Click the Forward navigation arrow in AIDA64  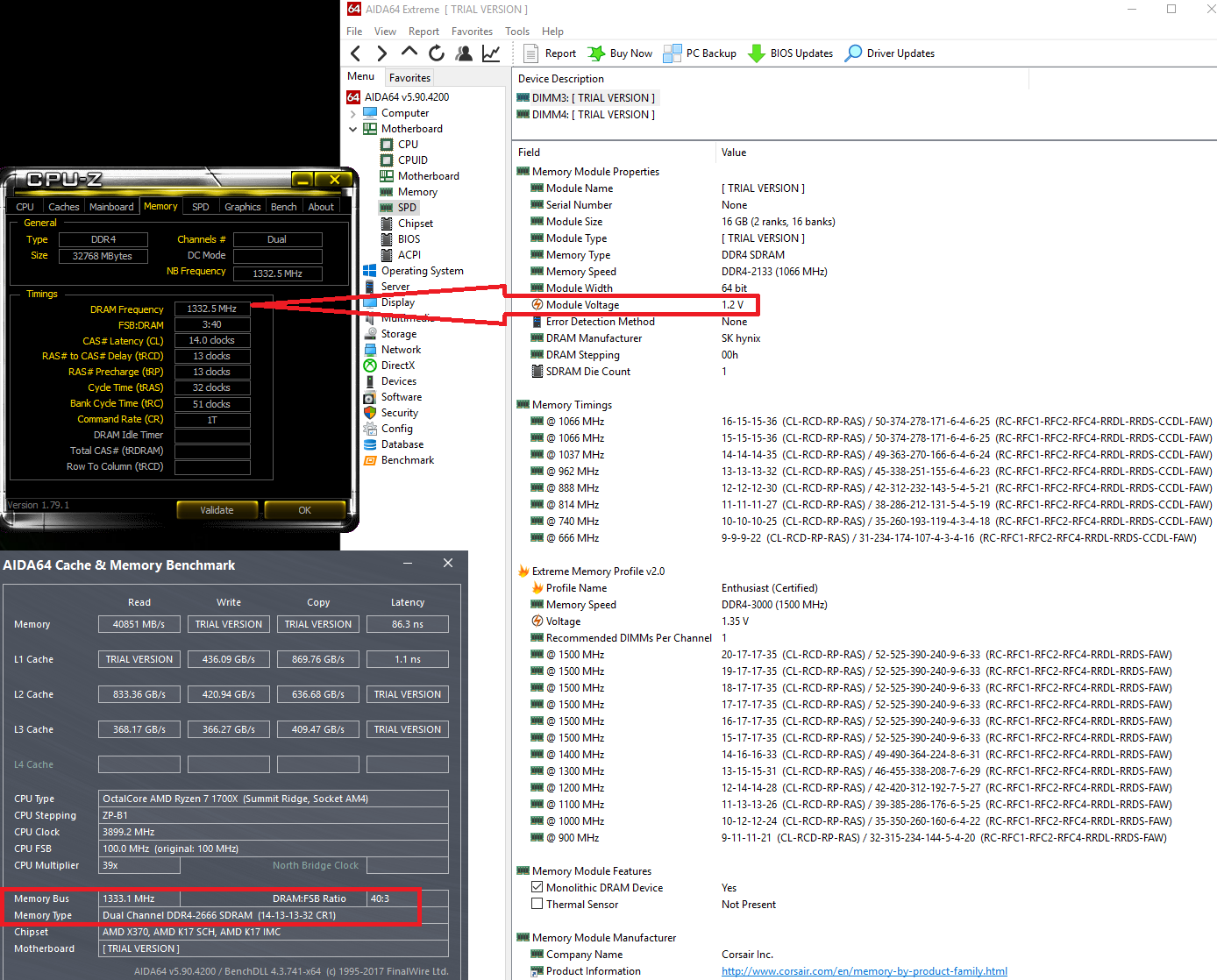[x=381, y=53]
